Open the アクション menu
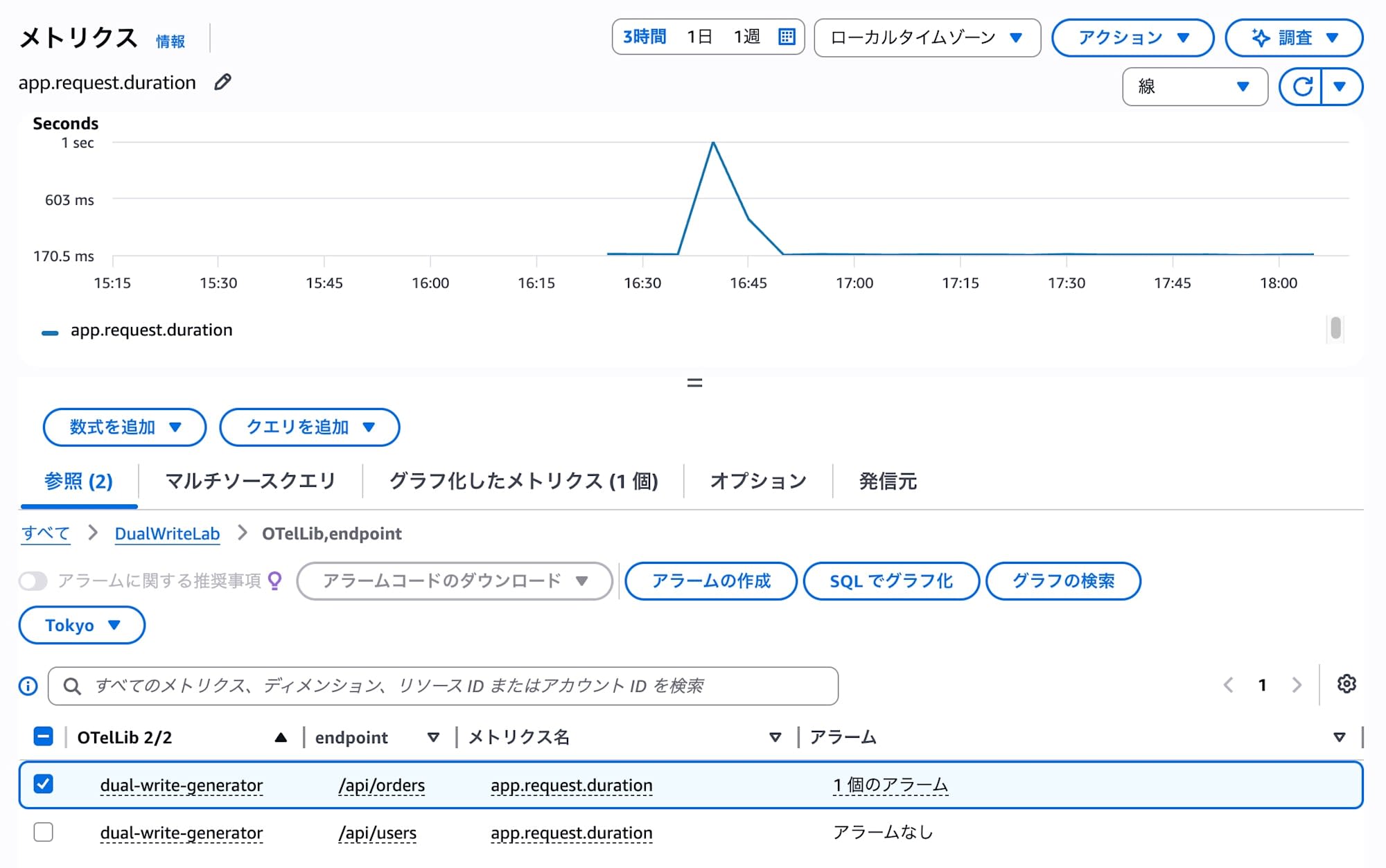This screenshot has height=868, width=1386. click(1132, 37)
